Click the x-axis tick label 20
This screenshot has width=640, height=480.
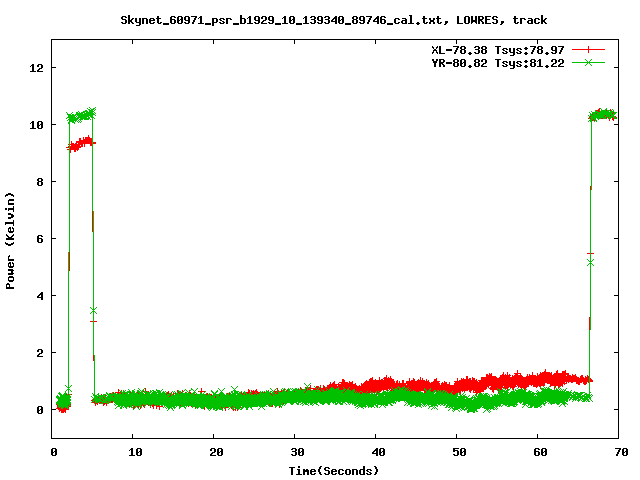pyautogui.click(x=213, y=452)
